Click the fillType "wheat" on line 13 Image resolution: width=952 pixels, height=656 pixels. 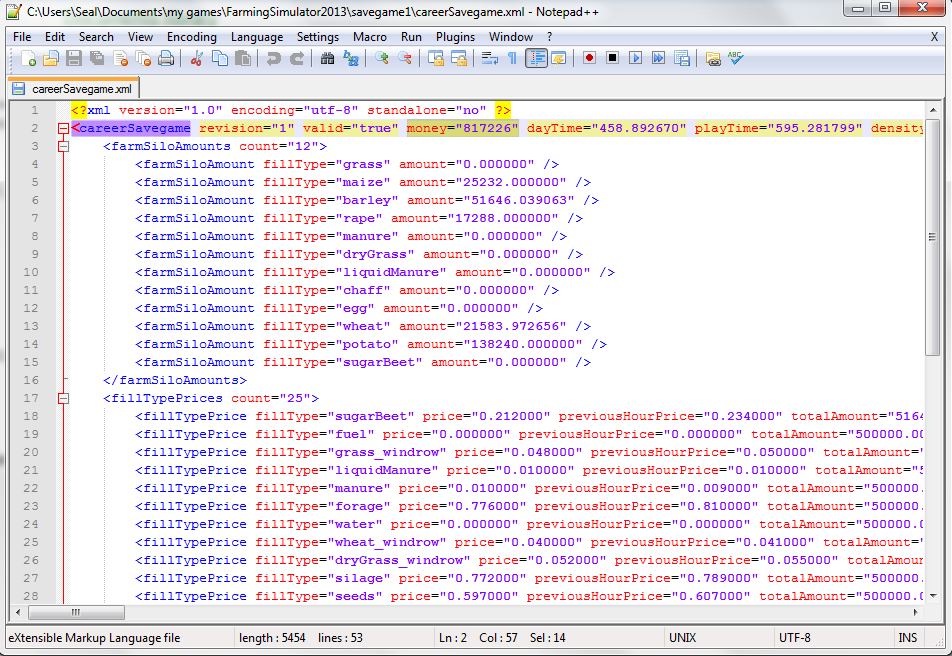click(363, 326)
